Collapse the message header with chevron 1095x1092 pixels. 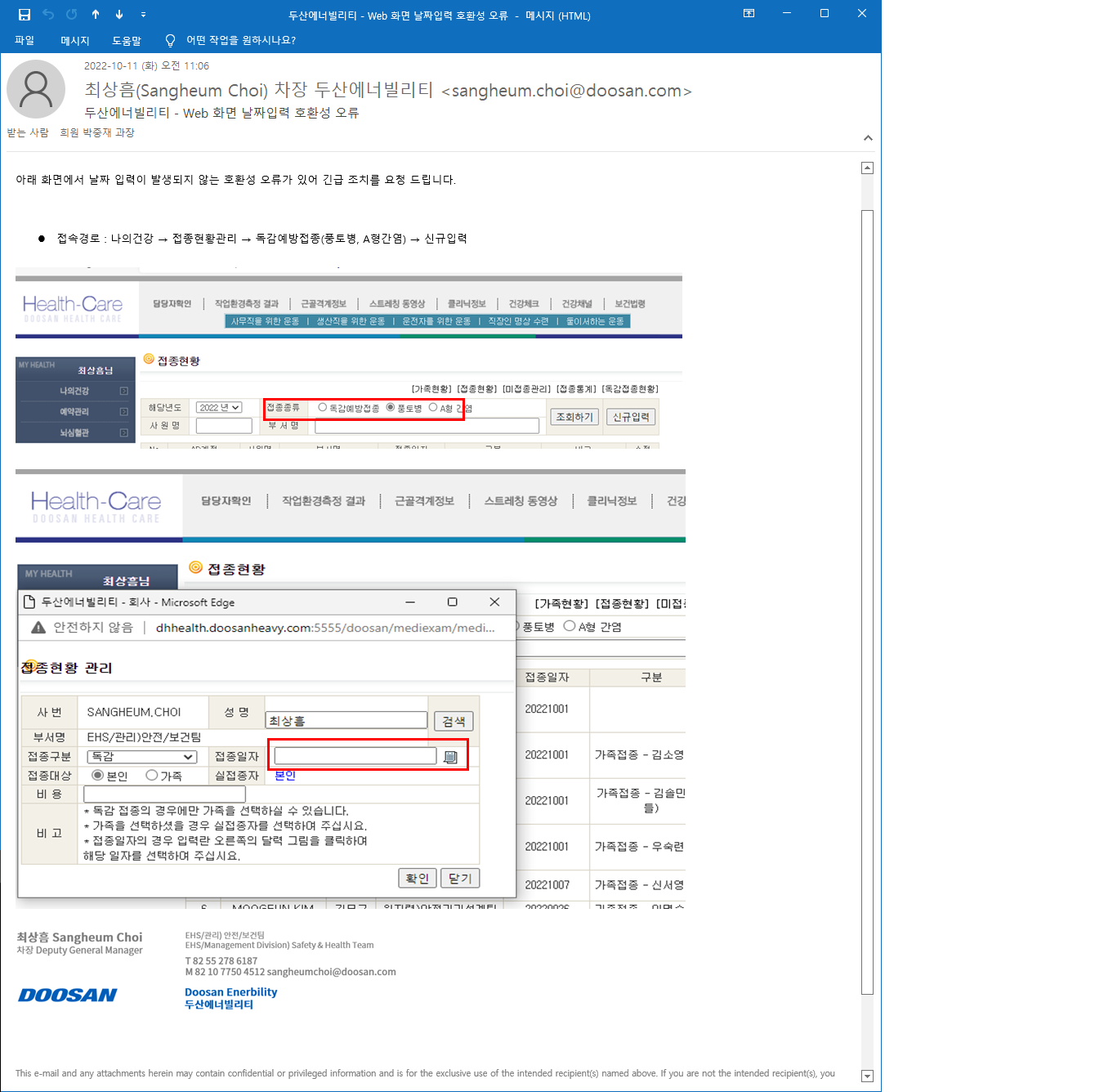coord(868,138)
